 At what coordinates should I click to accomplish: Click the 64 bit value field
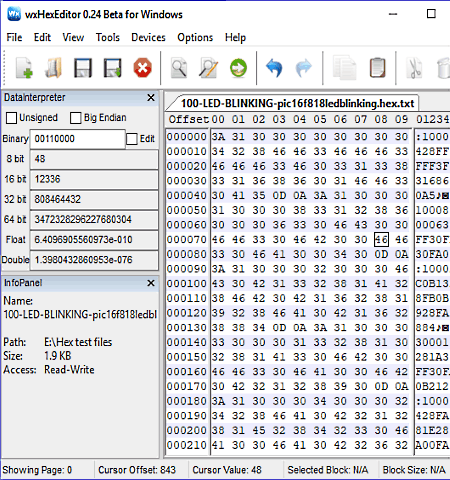(x=94, y=220)
